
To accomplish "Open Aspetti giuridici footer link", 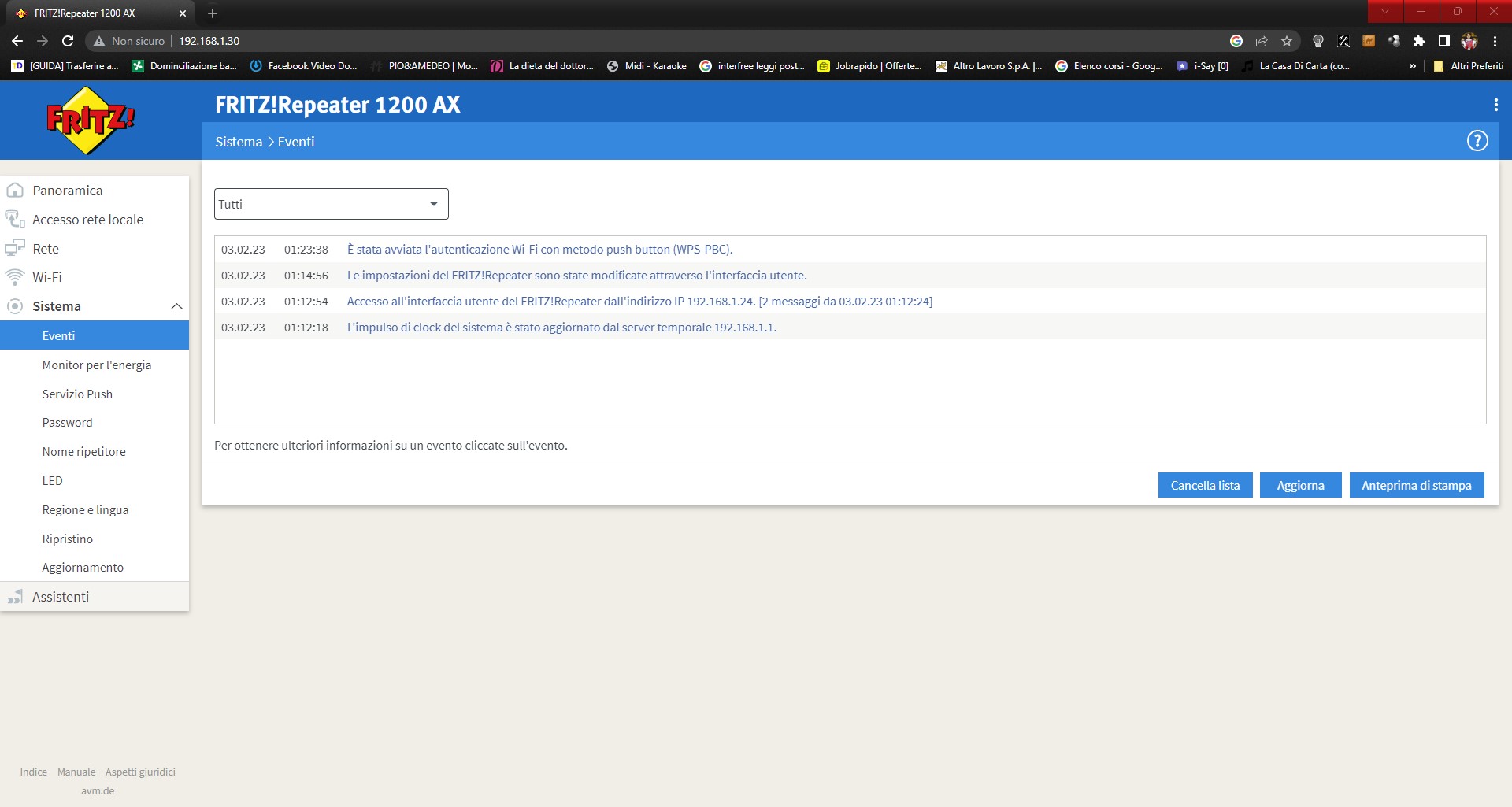I will pos(140,772).
